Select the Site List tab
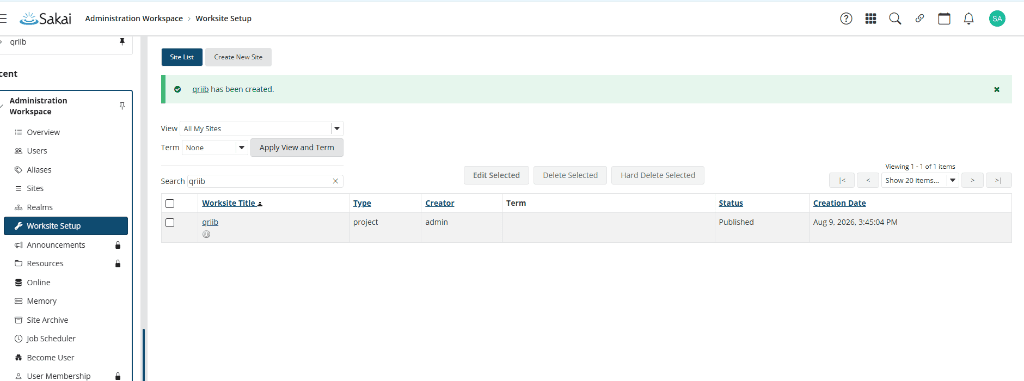 tap(182, 58)
